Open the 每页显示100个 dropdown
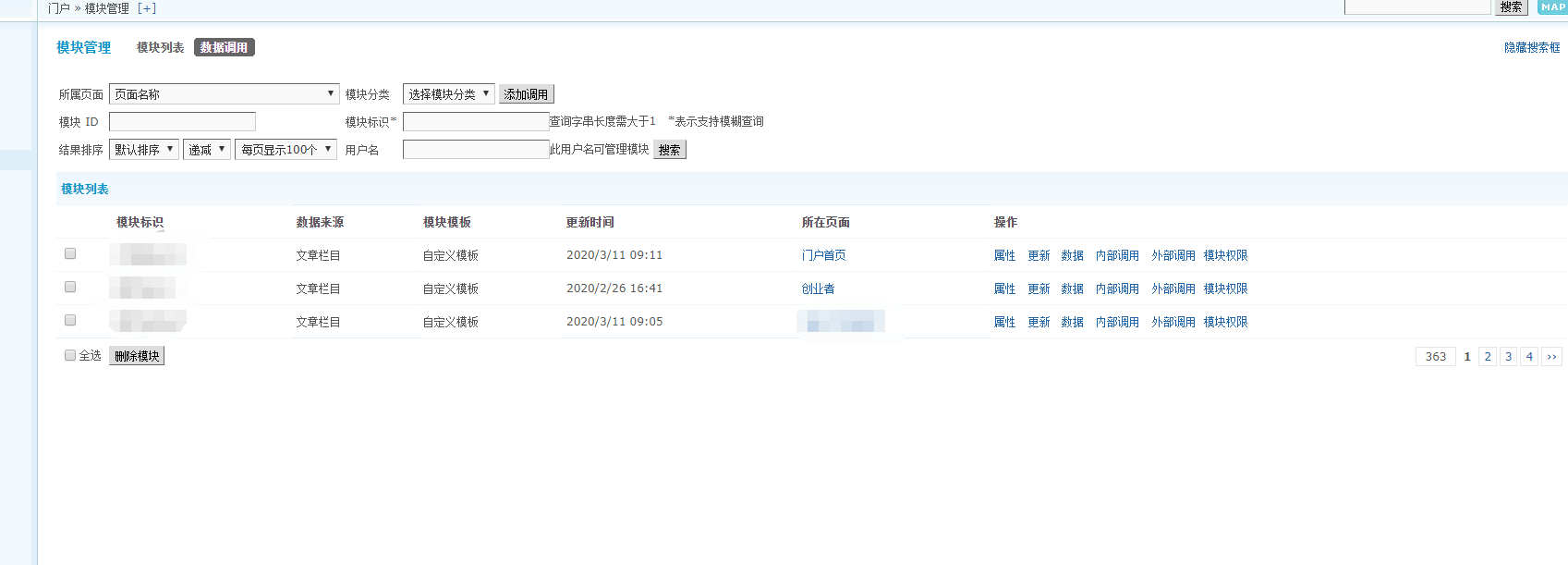 click(286, 150)
